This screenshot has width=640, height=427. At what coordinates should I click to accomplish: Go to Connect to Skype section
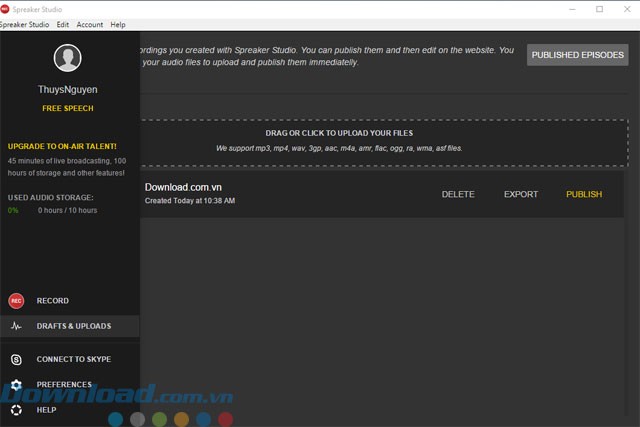[x=73, y=359]
